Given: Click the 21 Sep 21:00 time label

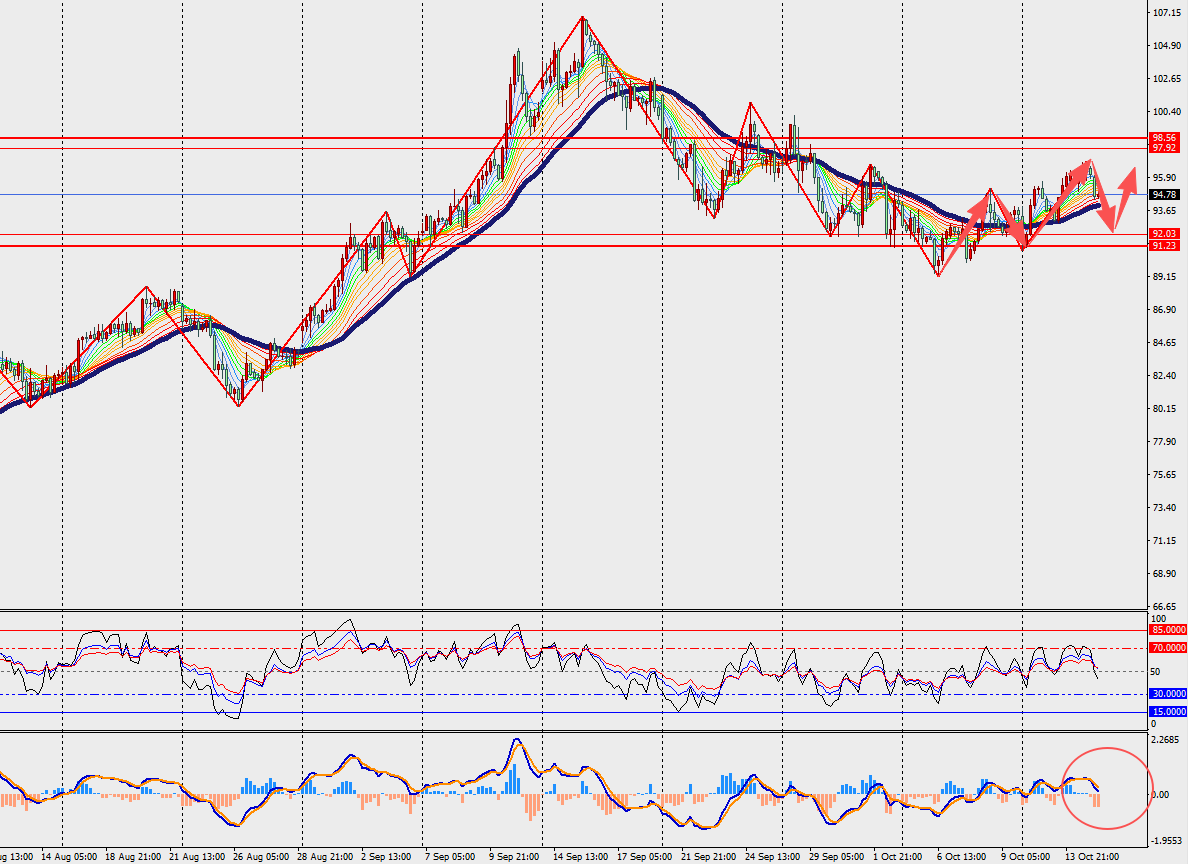Looking at the screenshot, I should [709, 857].
